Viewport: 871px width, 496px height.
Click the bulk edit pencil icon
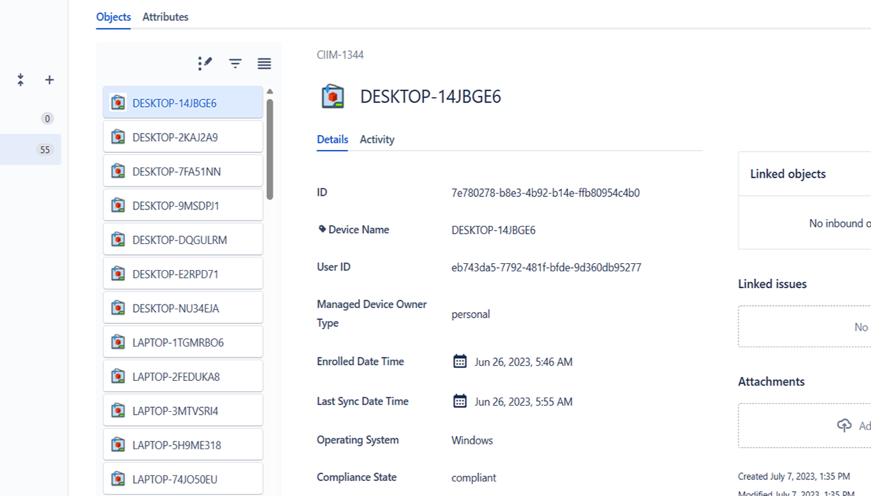tap(205, 63)
